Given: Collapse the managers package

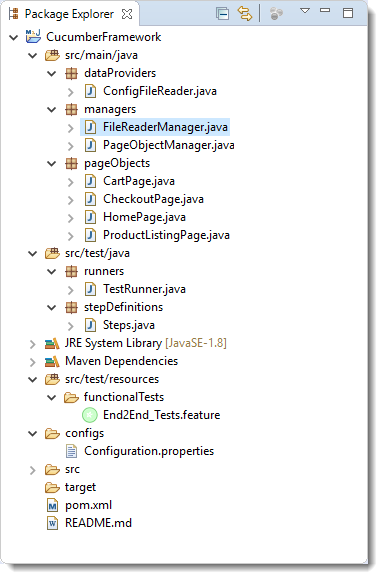Looking at the screenshot, I should pos(52,110).
